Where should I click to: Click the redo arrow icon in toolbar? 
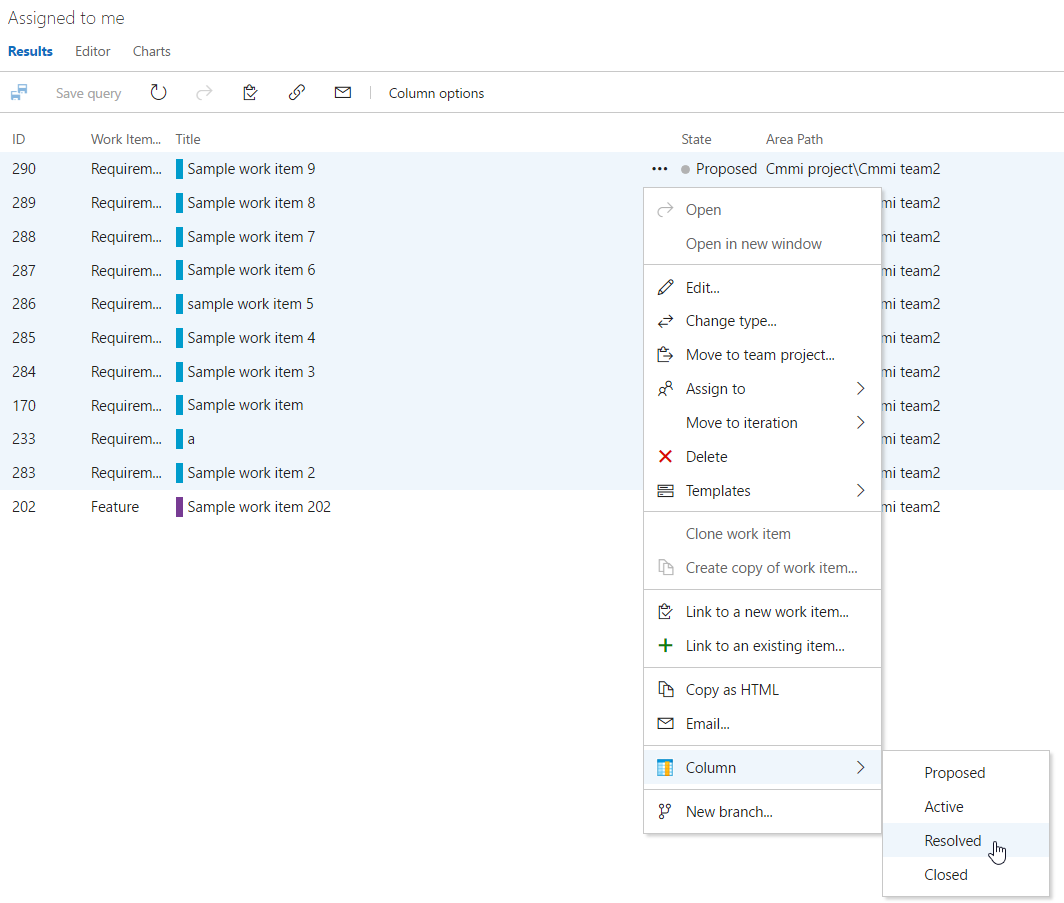pyautogui.click(x=204, y=92)
